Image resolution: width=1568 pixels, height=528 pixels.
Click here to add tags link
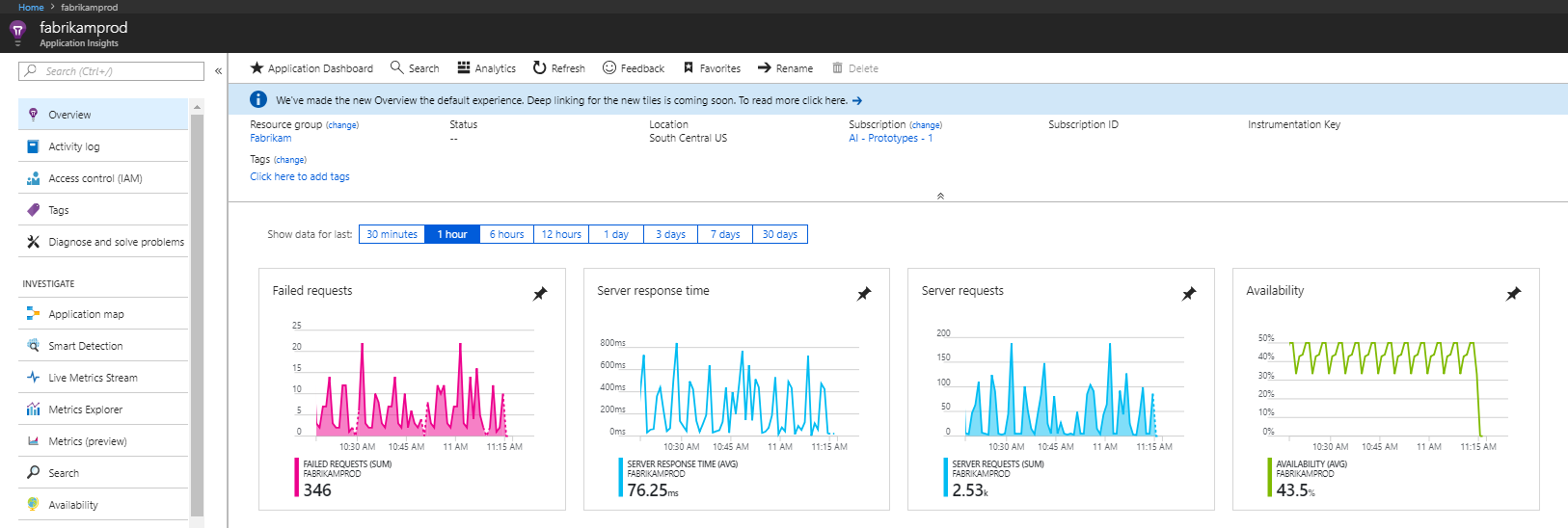(299, 176)
